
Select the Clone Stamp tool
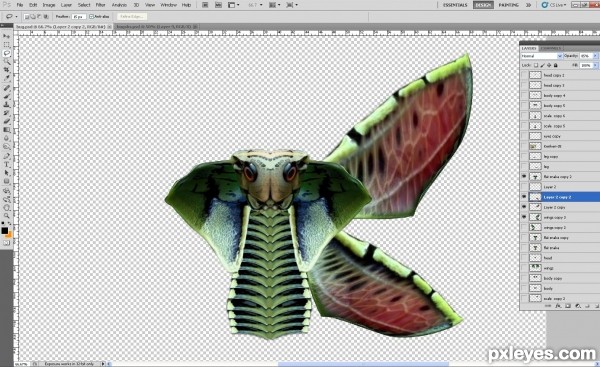[7, 104]
